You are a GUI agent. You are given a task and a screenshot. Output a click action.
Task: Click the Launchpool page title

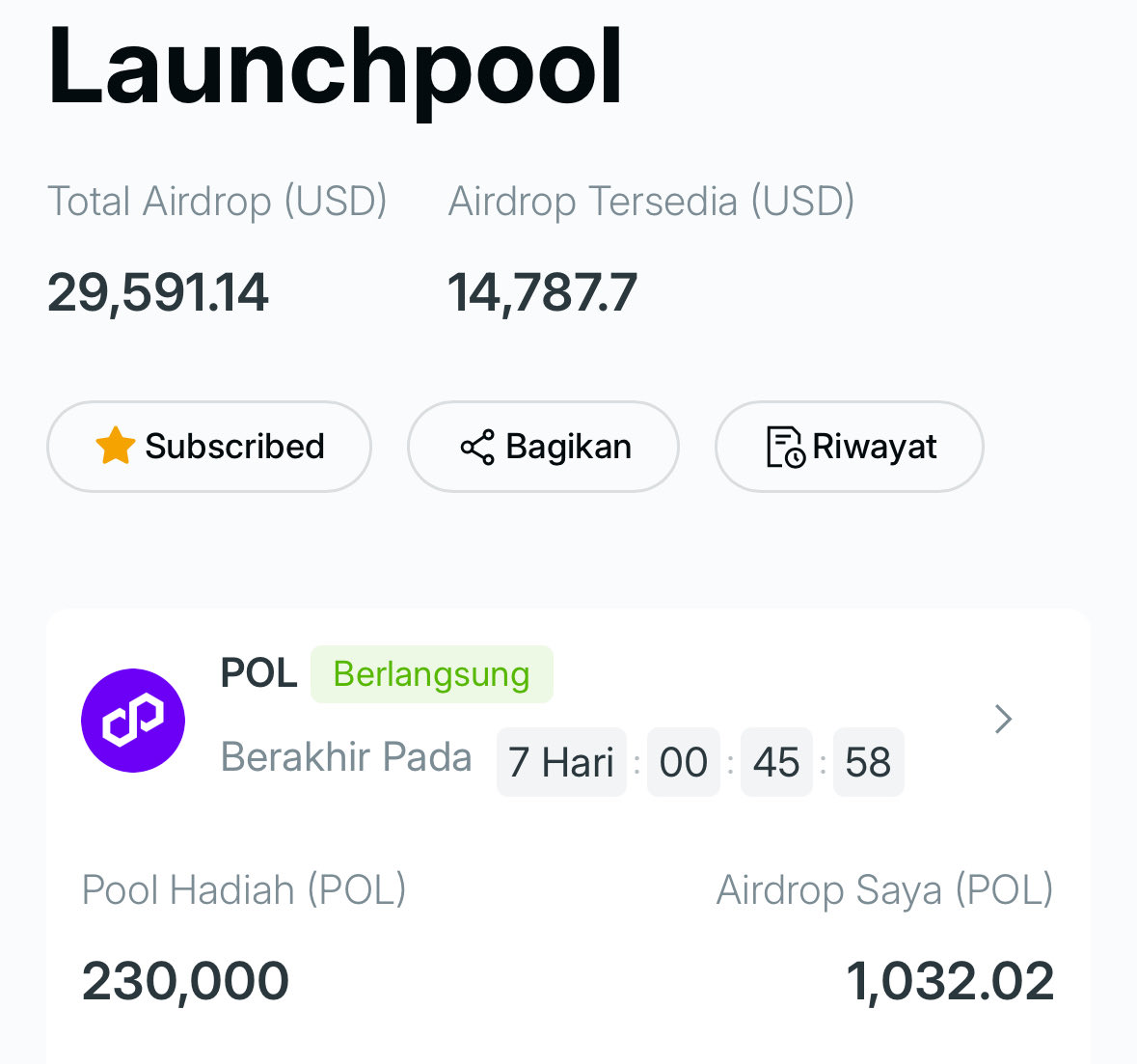335,68
